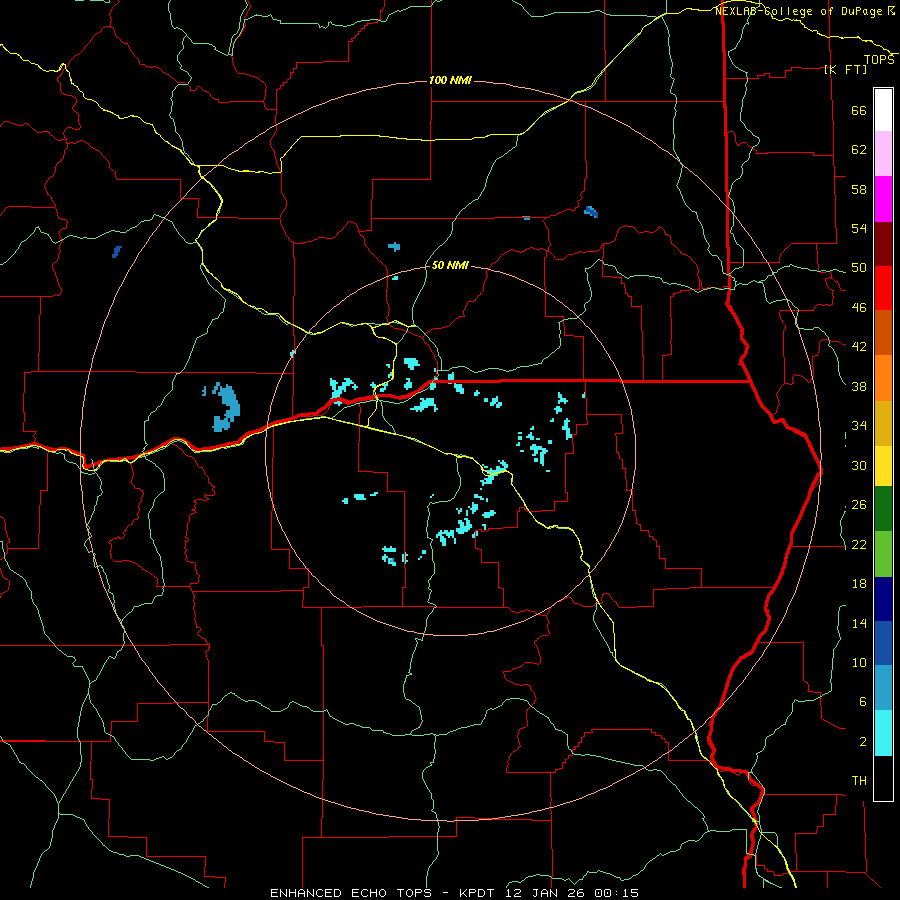This screenshot has width=900, height=900.
Task: Pick the '34' legend value
Action: click(859, 426)
